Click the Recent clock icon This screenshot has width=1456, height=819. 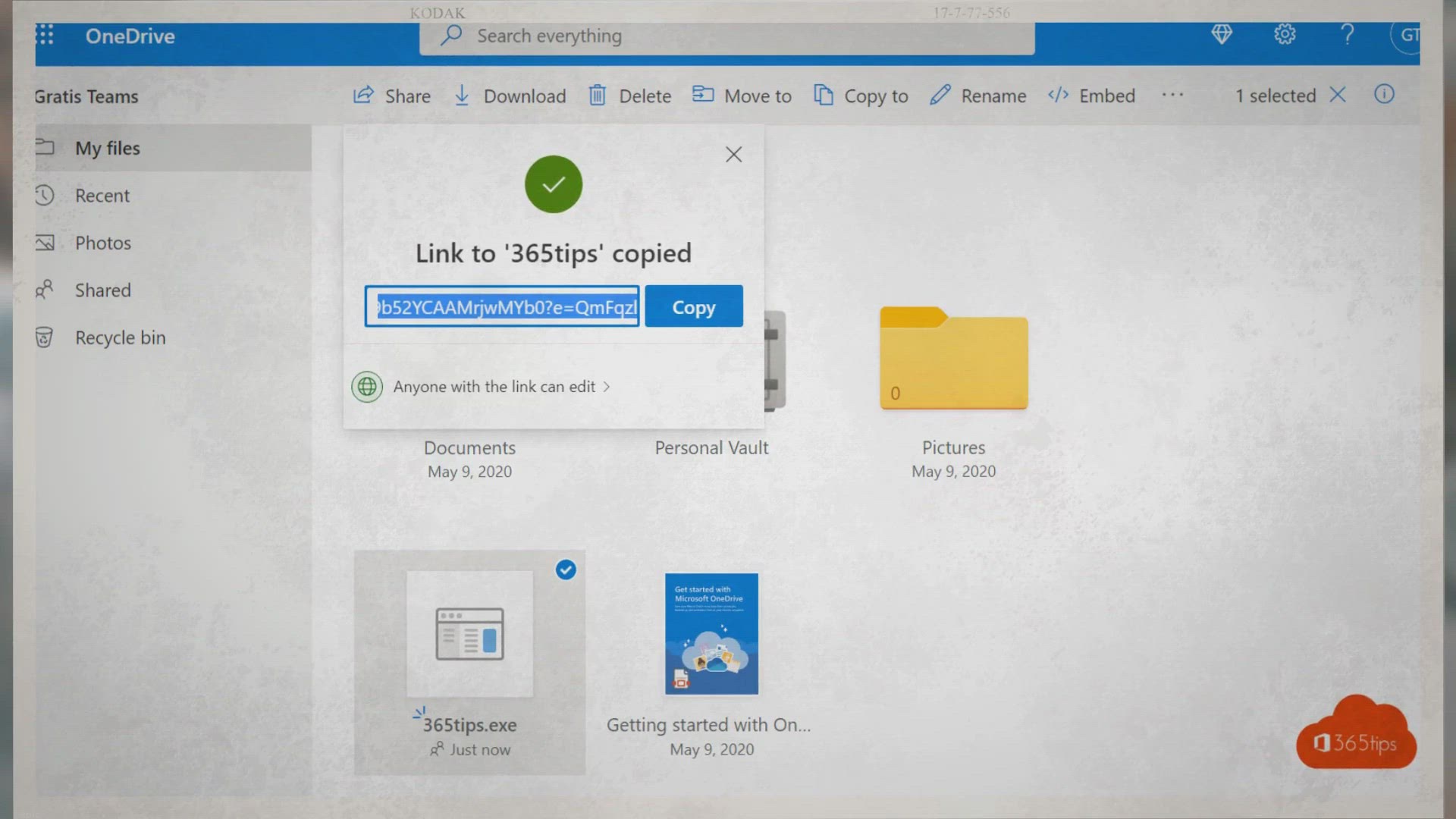[x=45, y=195]
